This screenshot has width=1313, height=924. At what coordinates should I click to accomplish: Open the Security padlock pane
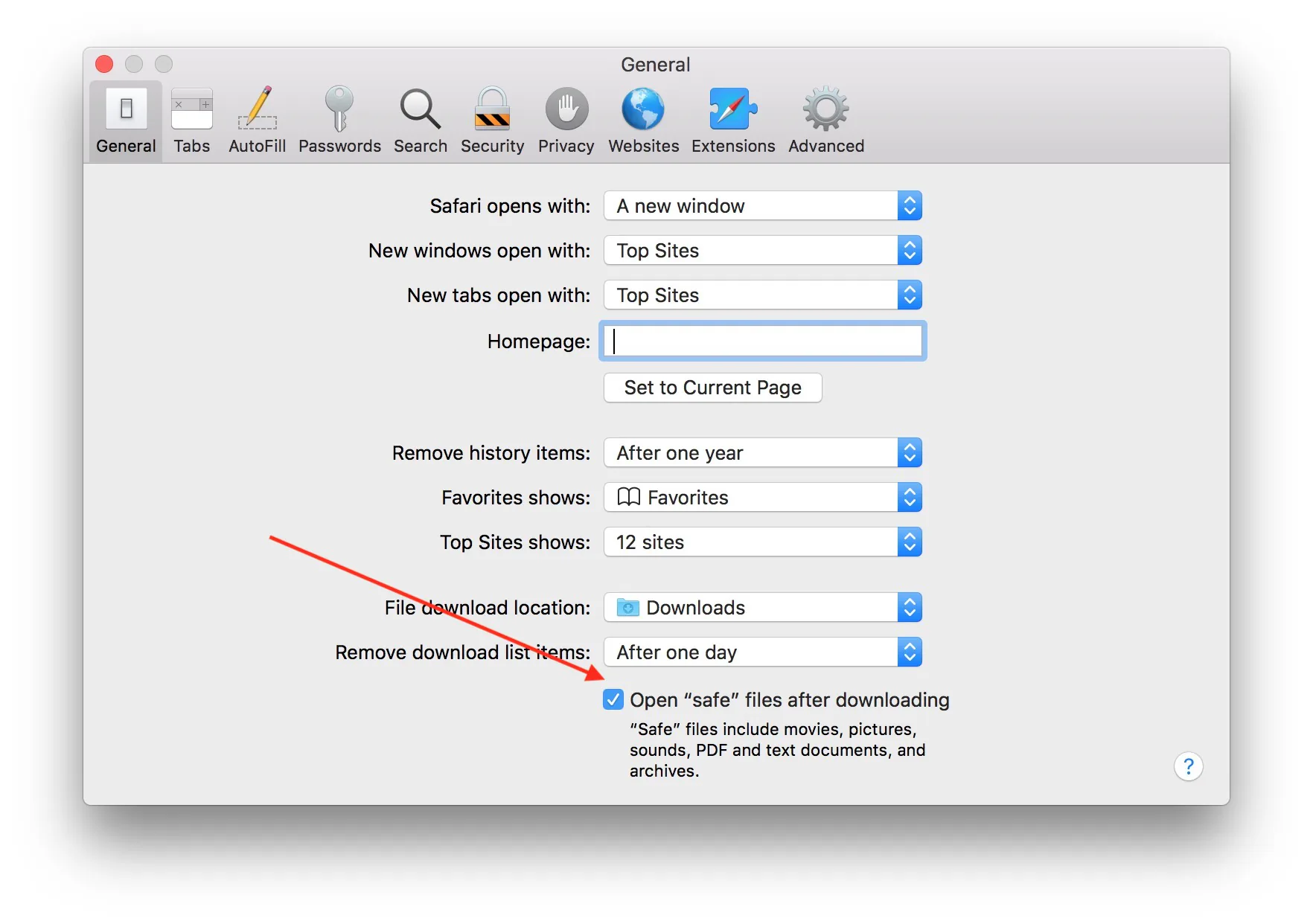click(x=492, y=121)
